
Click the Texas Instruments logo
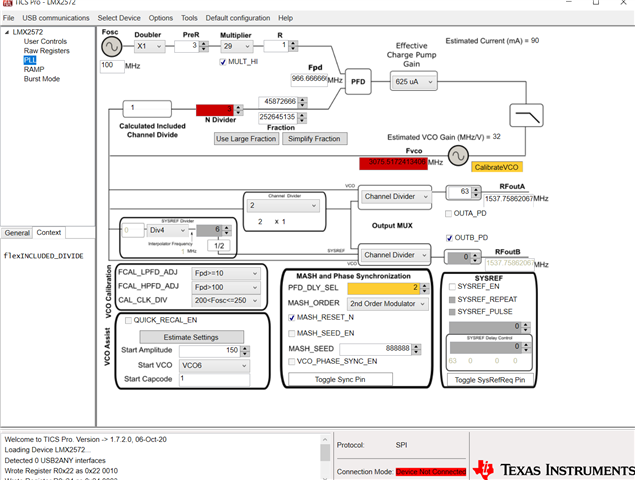click(554, 469)
